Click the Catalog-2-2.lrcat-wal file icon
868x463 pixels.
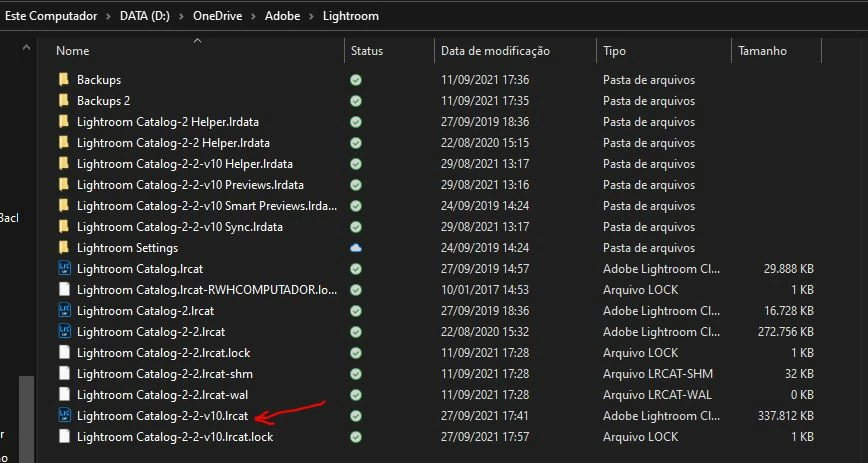65,395
